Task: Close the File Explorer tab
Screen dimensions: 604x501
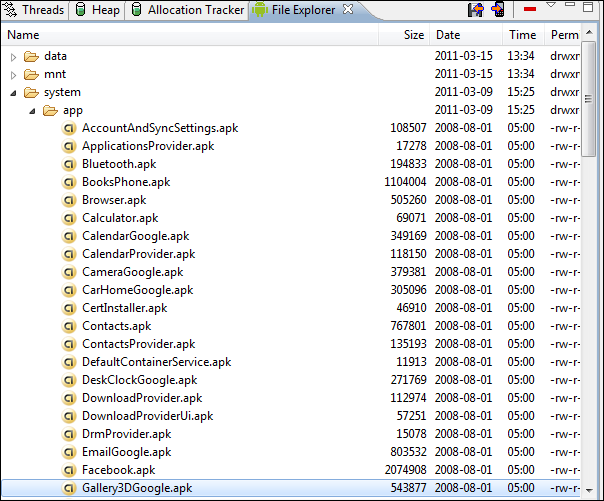Action: point(348,9)
